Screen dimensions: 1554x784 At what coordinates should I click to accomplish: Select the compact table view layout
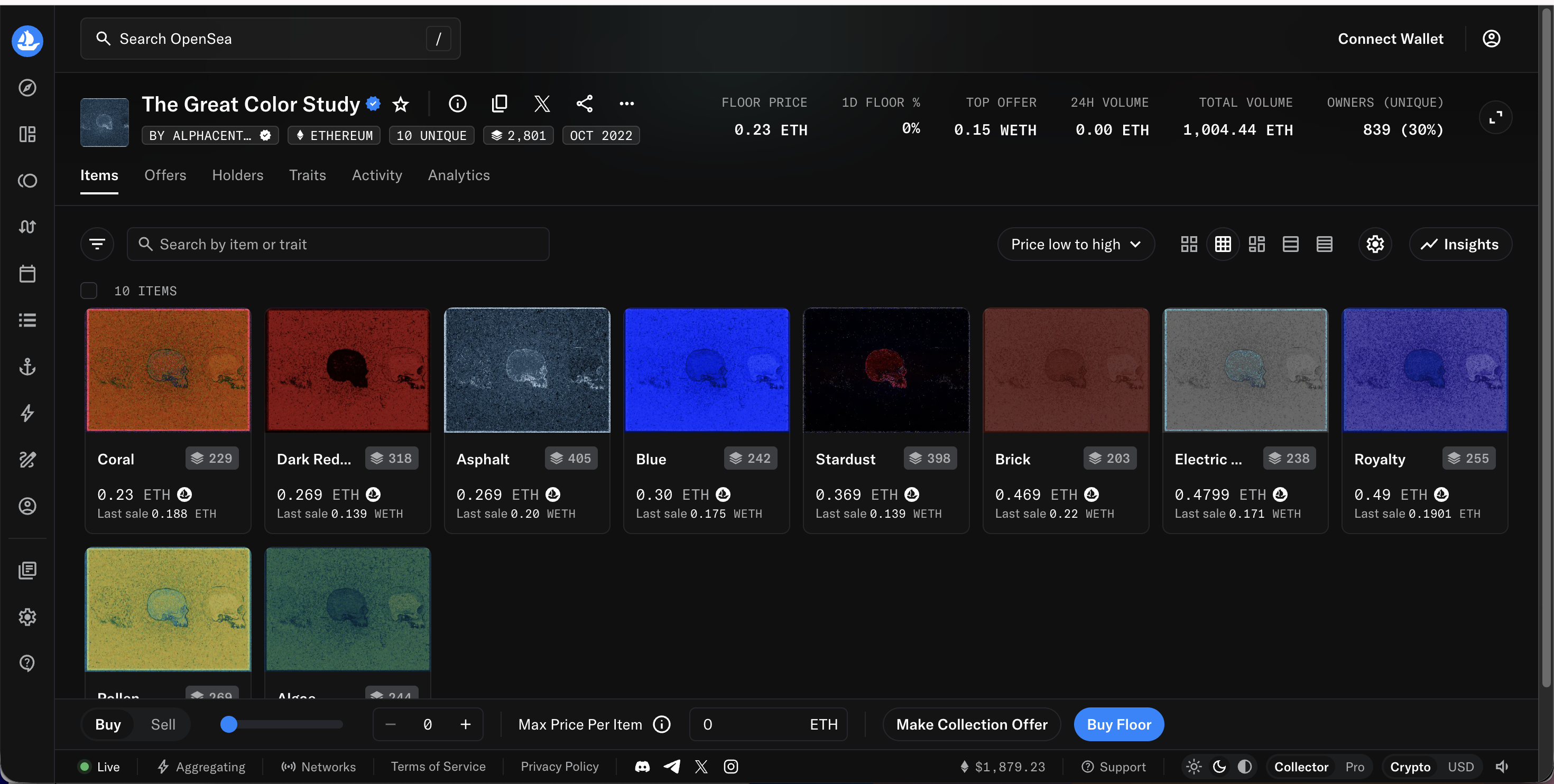click(x=1324, y=244)
